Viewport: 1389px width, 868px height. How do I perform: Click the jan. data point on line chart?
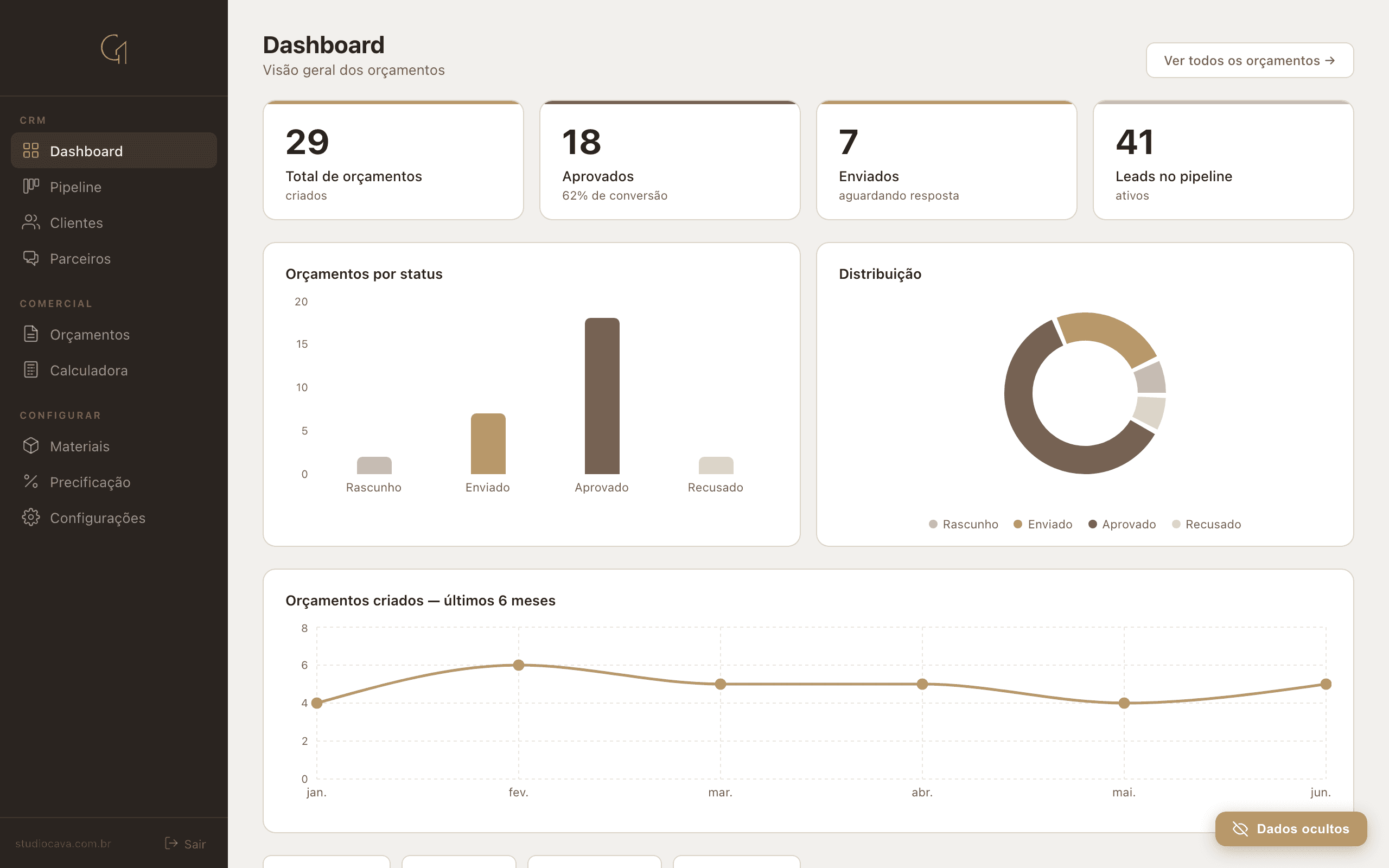(x=317, y=703)
